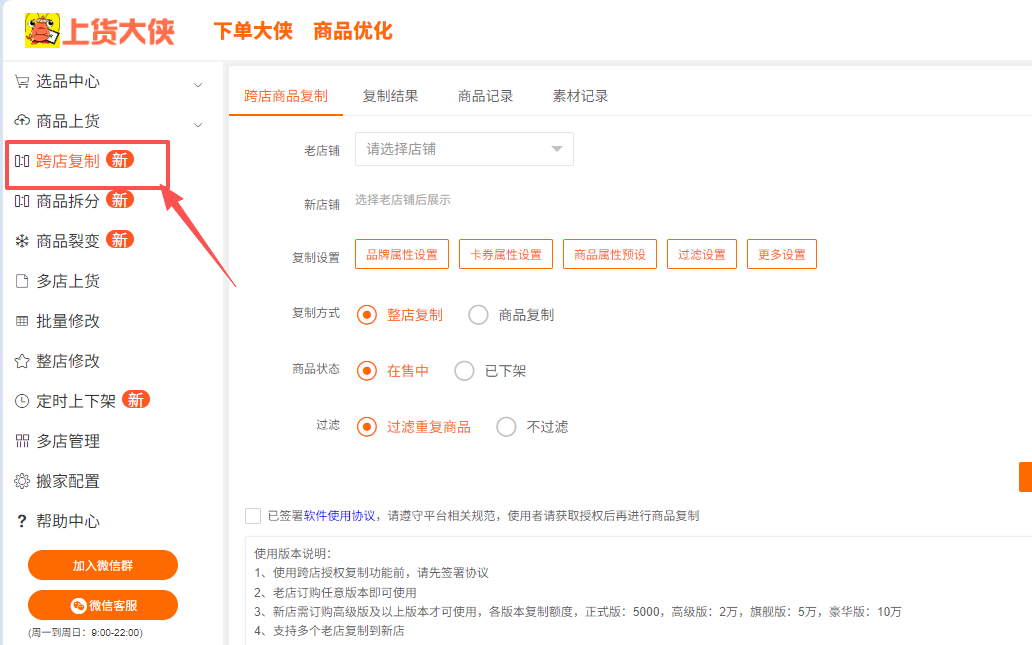This screenshot has height=645, width=1032.
Task: Collapse the 商品上货 sidebar chevron
Action: click(198, 124)
